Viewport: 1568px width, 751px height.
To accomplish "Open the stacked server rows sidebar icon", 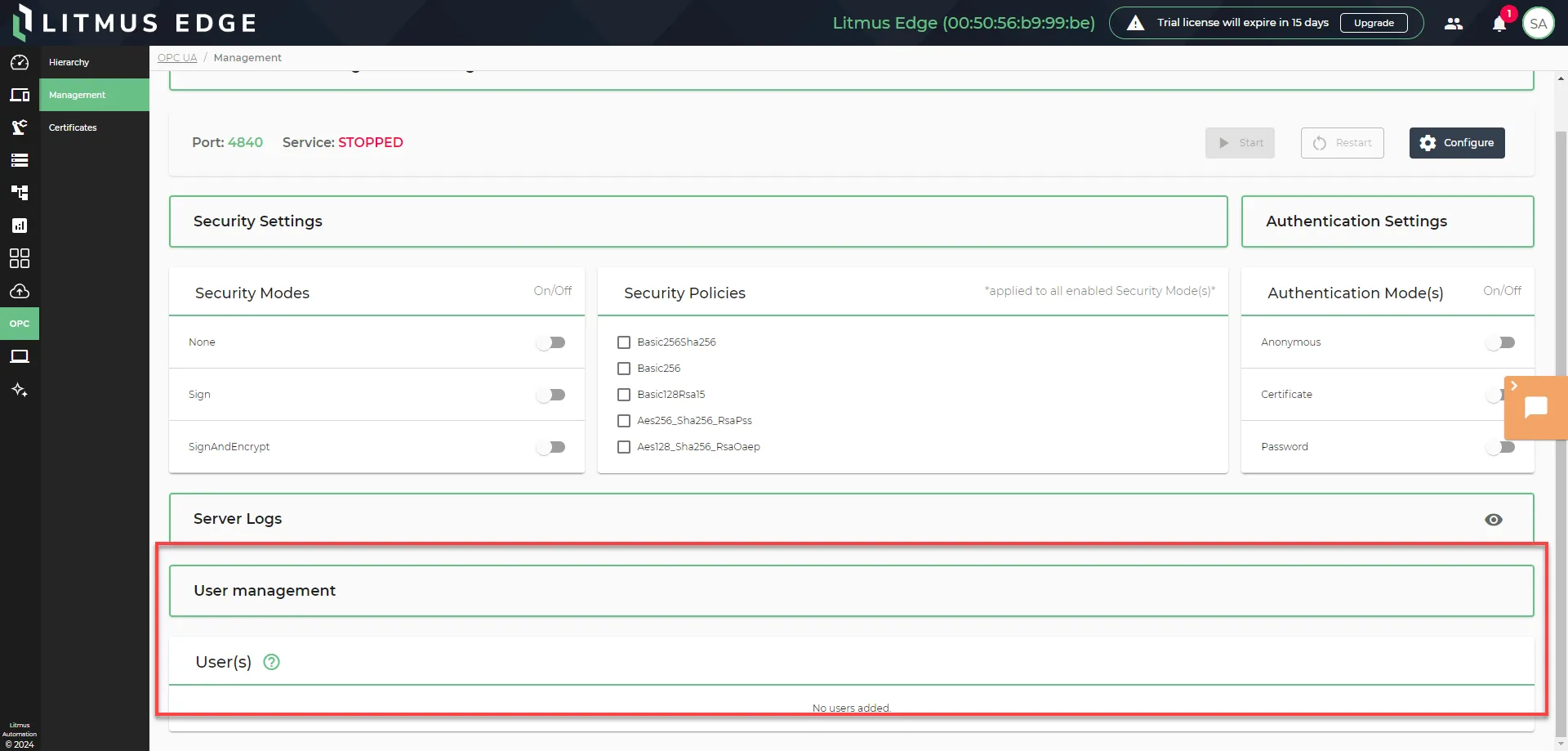I will pyautogui.click(x=20, y=160).
